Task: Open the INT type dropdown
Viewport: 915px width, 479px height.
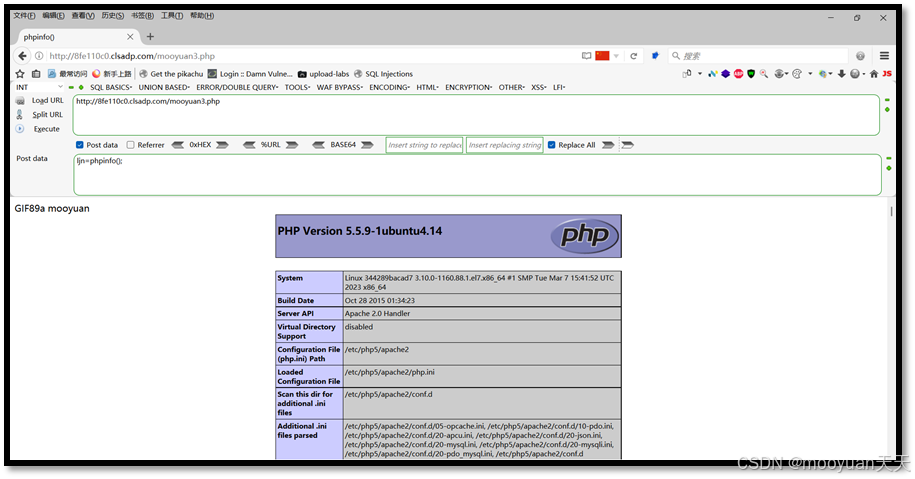Action: (x=39, y=88)
